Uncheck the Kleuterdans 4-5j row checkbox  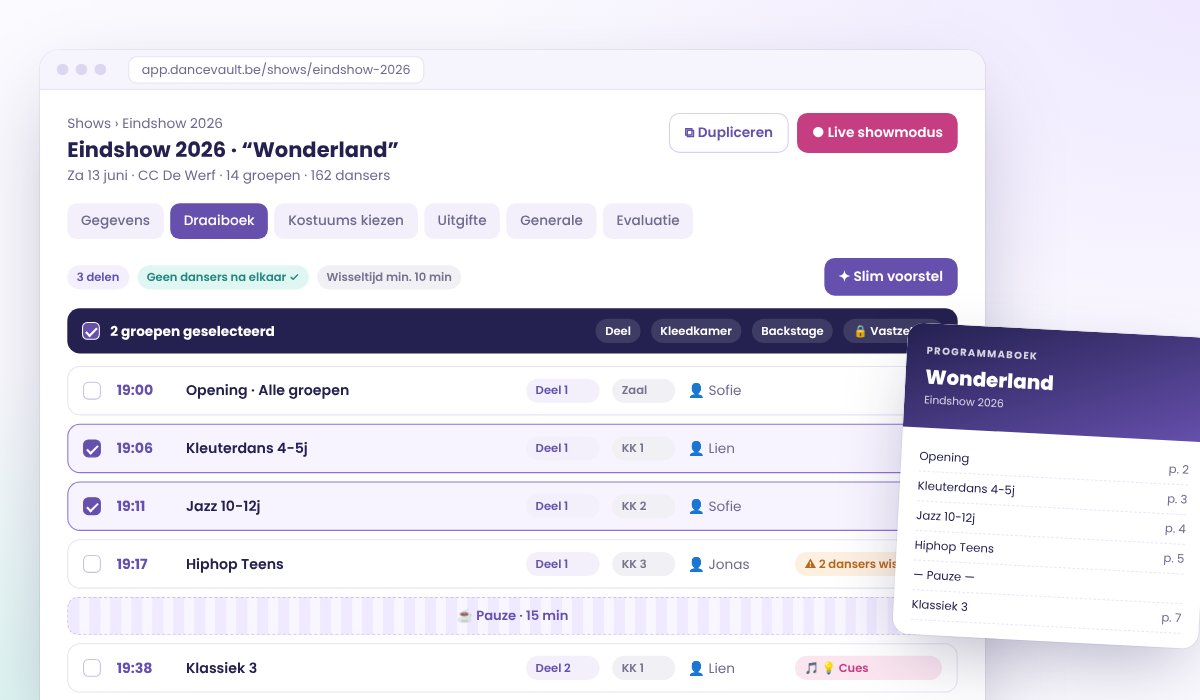click(92, 449)
